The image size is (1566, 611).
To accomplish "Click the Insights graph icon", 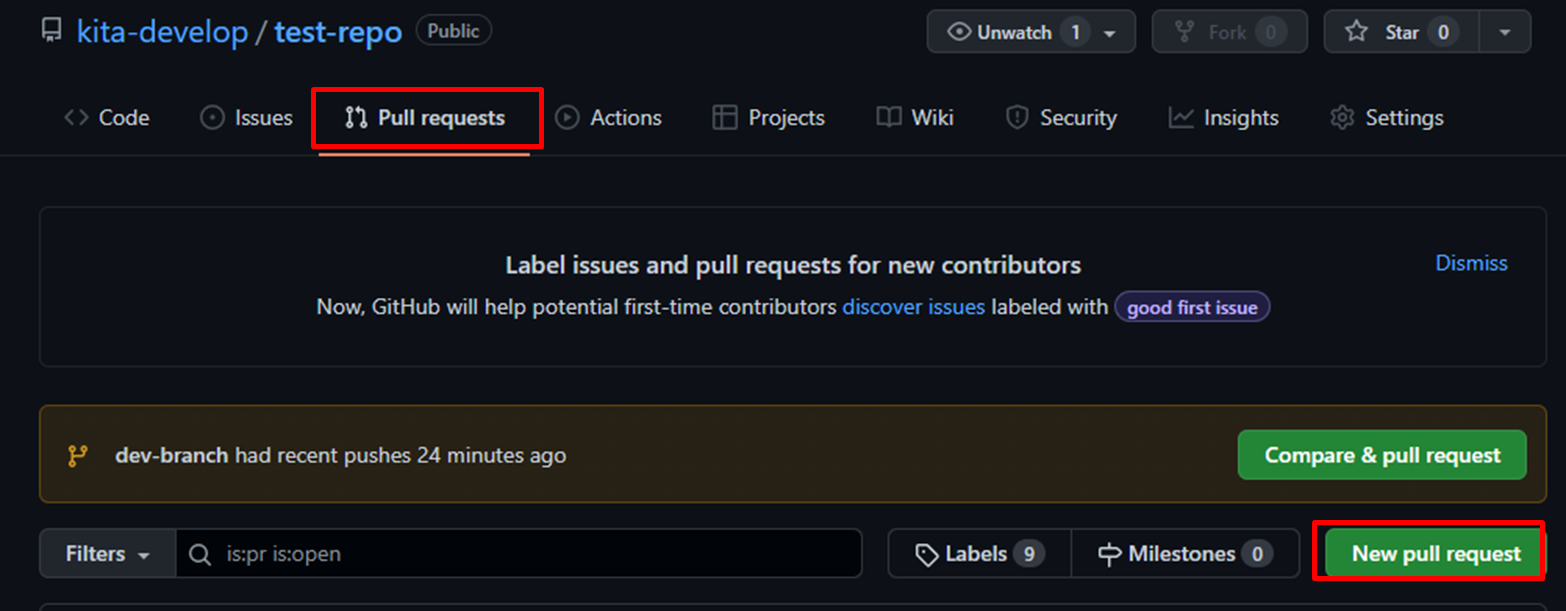I will coord(1181,117).
